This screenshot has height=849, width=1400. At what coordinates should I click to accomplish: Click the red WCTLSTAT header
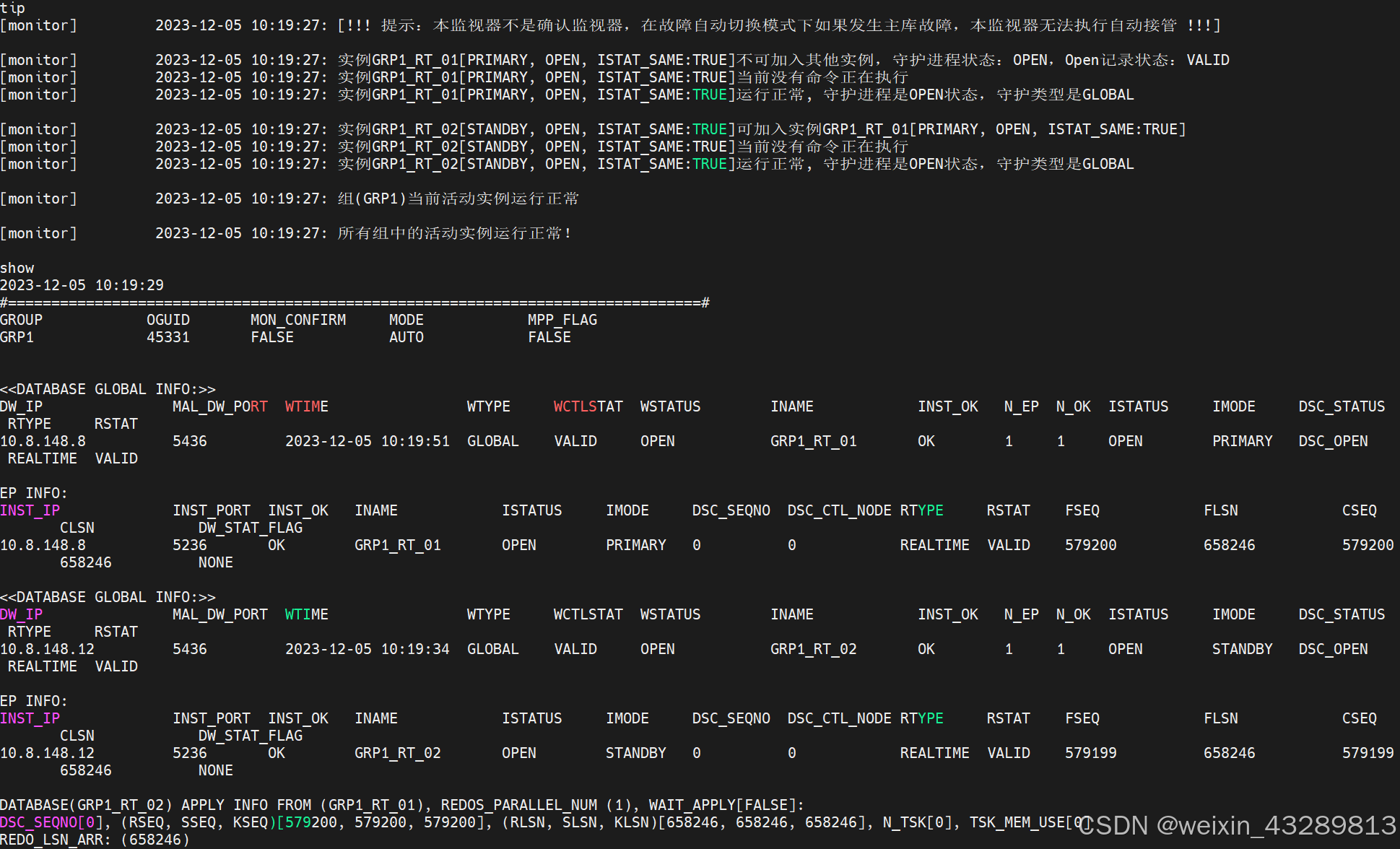(588, 406)
